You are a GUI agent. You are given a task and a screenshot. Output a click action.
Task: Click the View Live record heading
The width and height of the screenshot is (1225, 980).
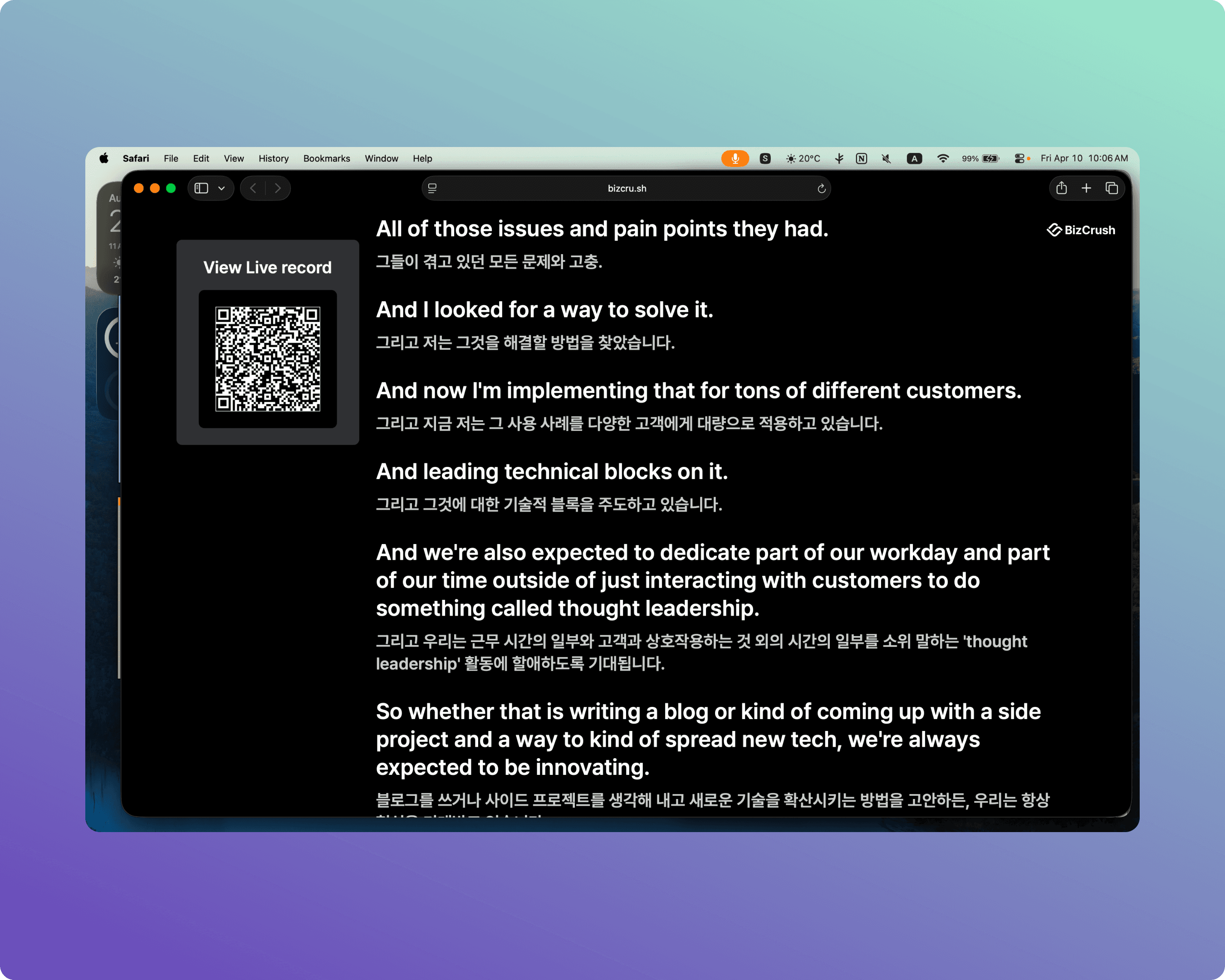pos(268,268)
